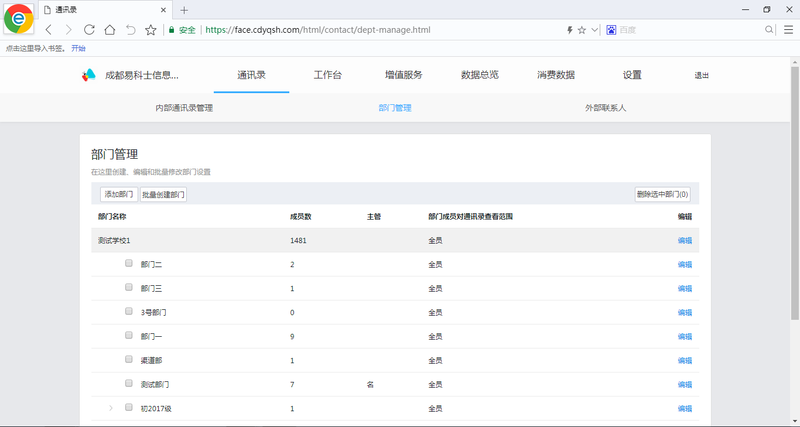Click the 删除选中部门(0) button

coord(662,194)
